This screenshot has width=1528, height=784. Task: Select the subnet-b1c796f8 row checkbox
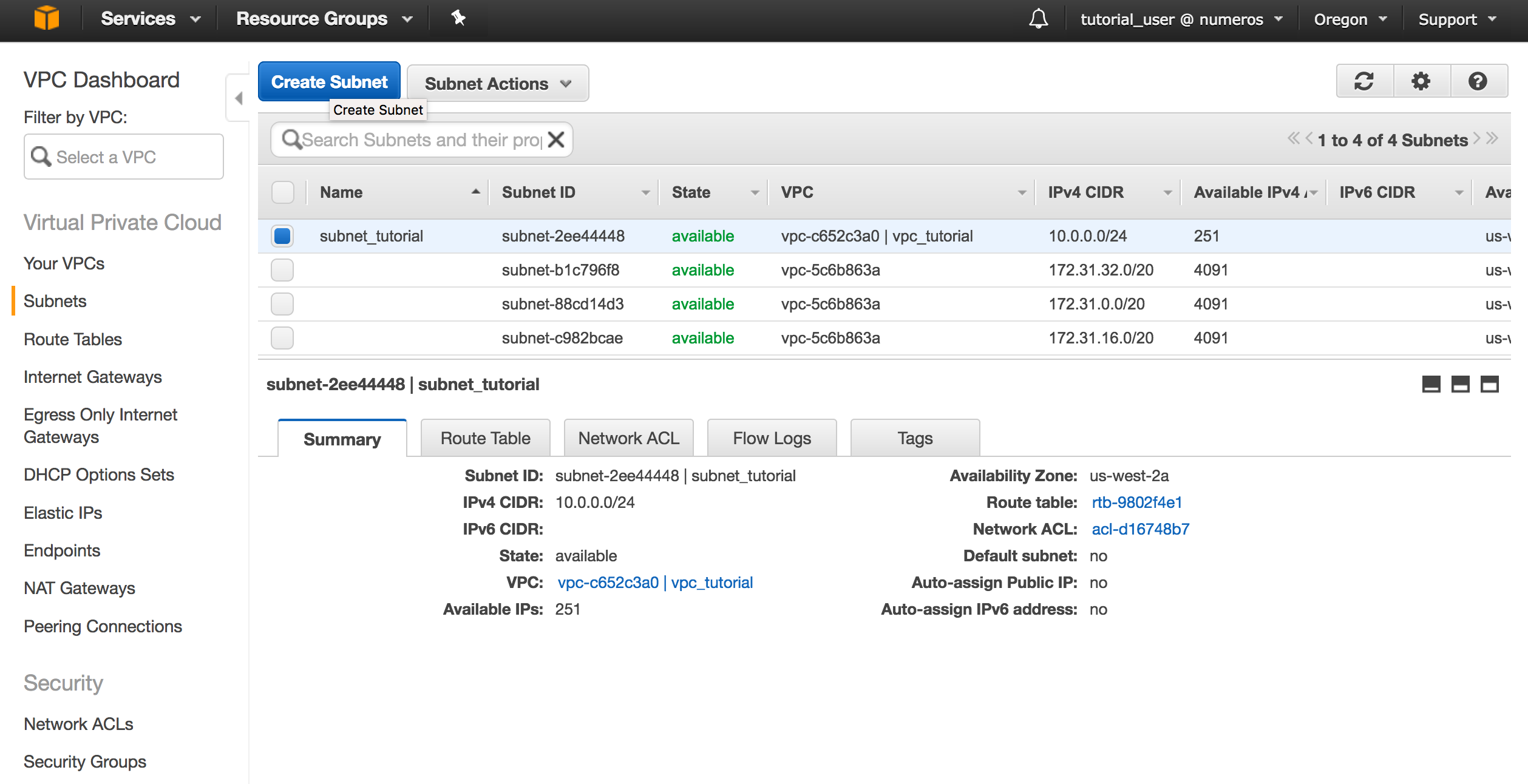pos(282,270)
